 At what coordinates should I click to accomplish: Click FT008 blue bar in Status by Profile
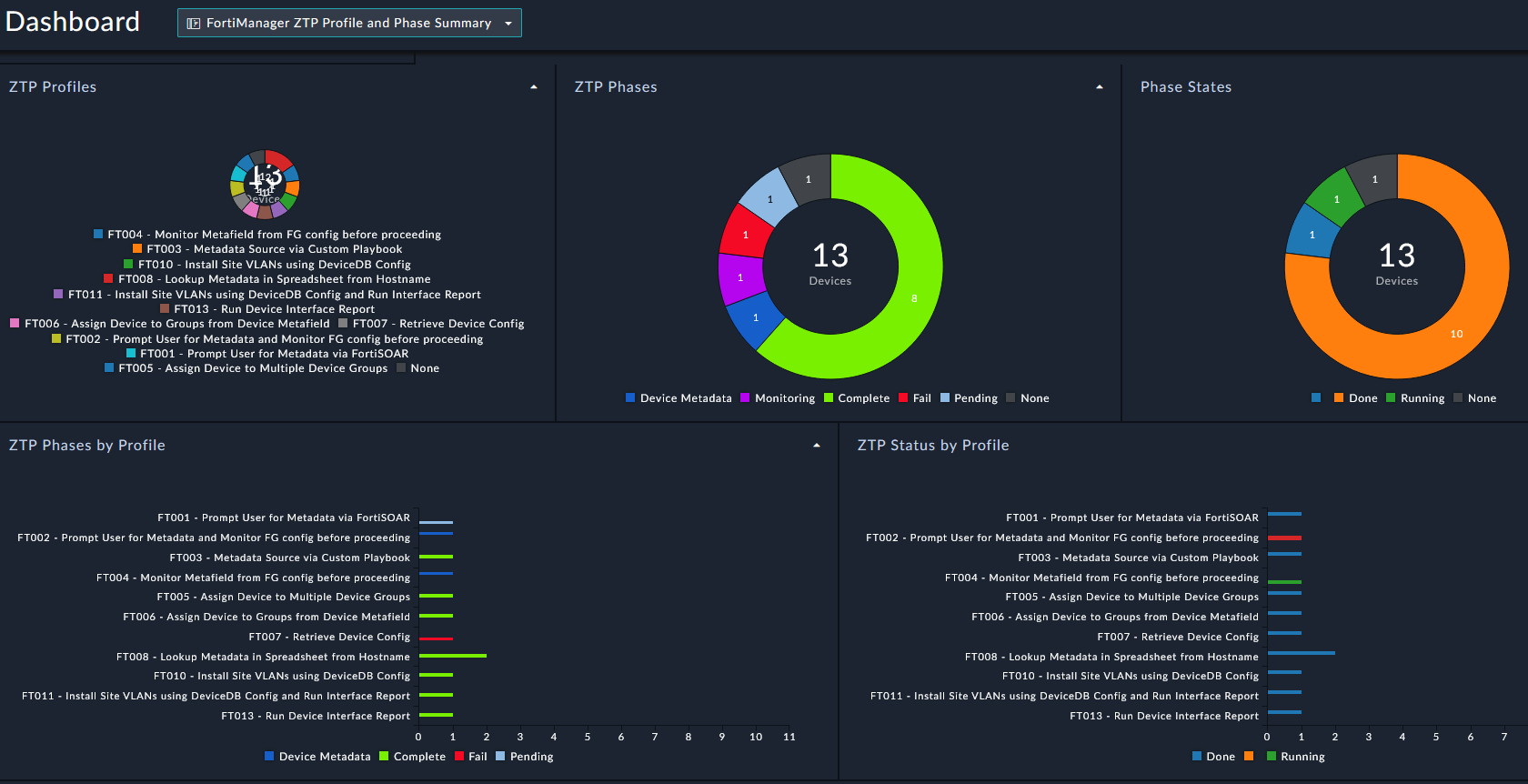(1302, 652)
